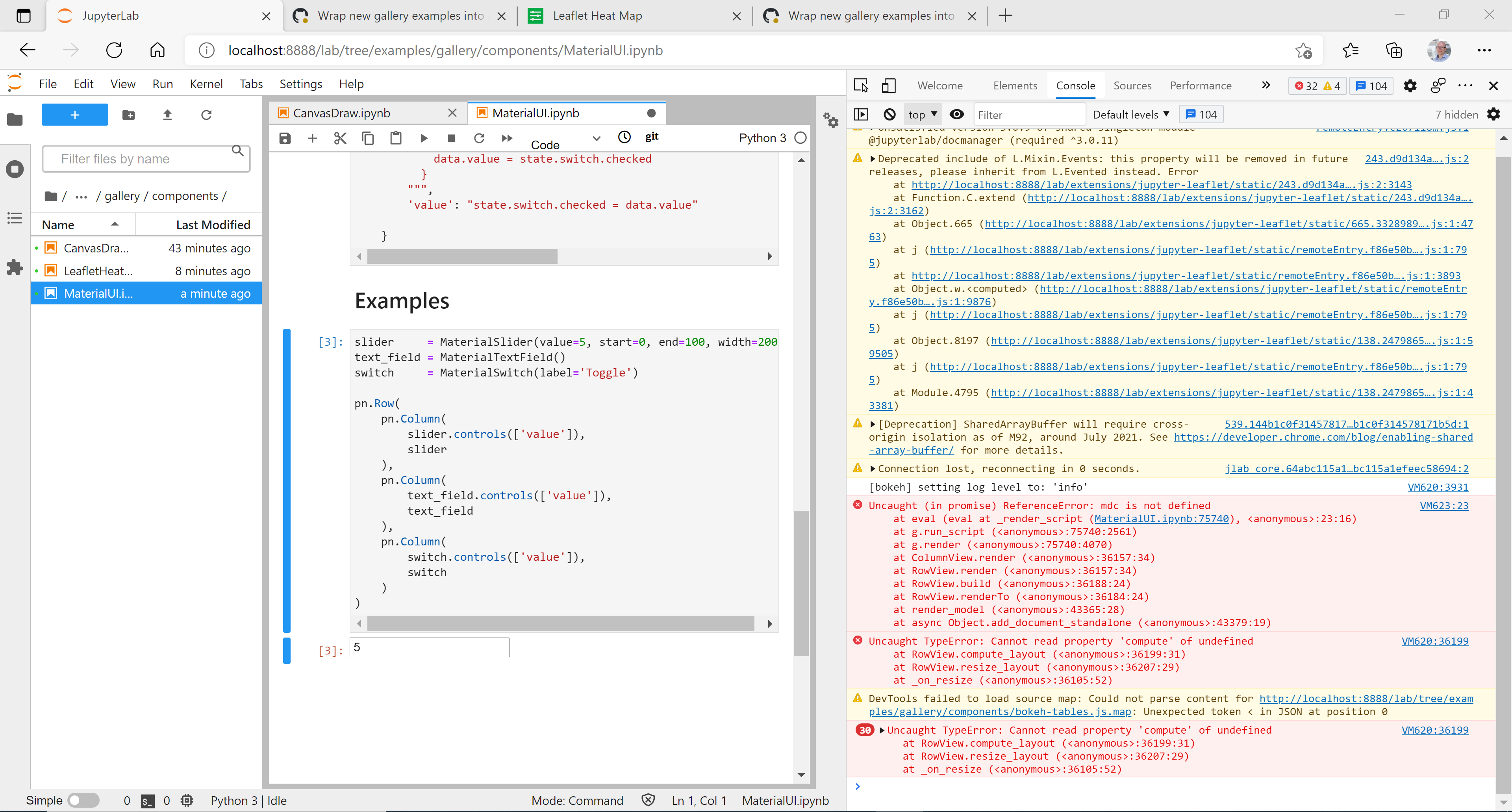The image size is (1512, 812).
Task: Click the live expression eye toggle
Action: (x=957, y=114)
